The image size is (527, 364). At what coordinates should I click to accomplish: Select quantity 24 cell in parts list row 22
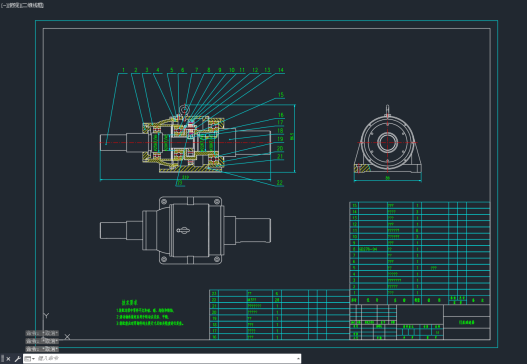277,300
